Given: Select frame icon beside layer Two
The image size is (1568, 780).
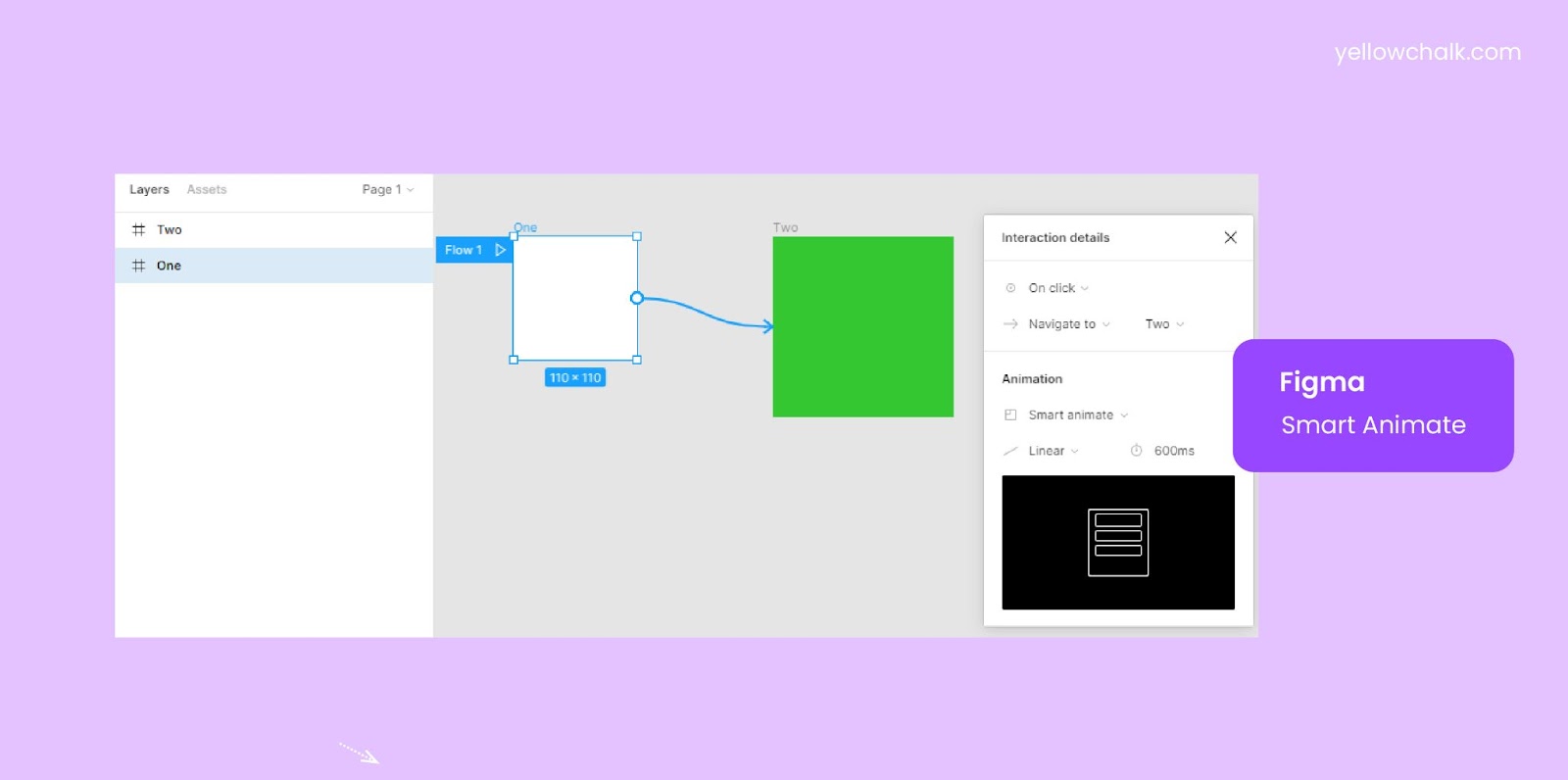Looking at the screenshot, I should (138, 229).
